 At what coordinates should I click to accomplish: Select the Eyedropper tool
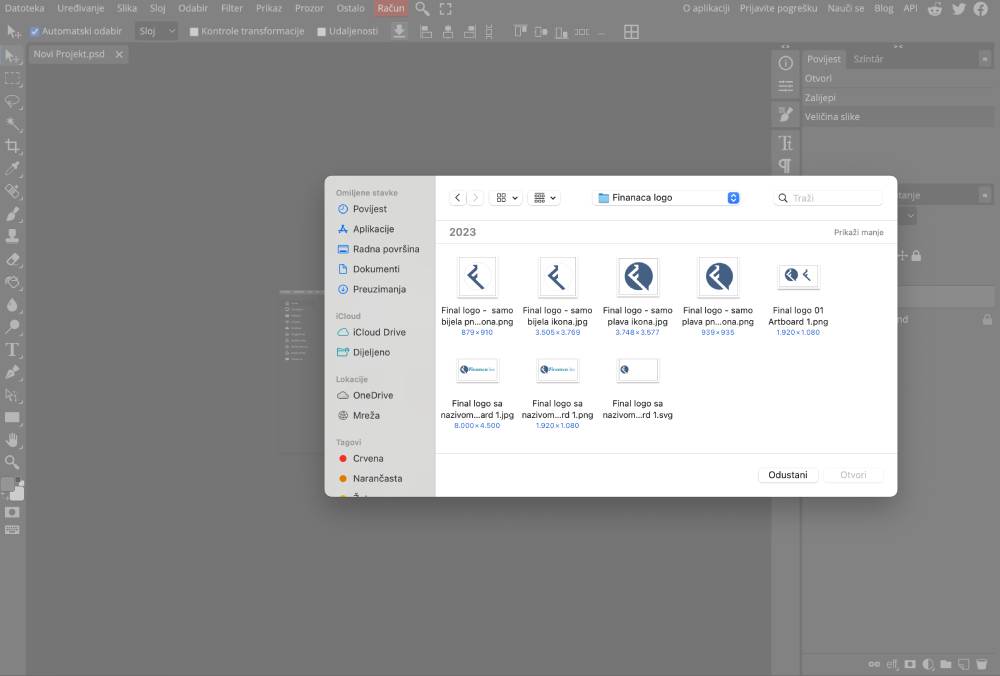[x=12, y=168]
